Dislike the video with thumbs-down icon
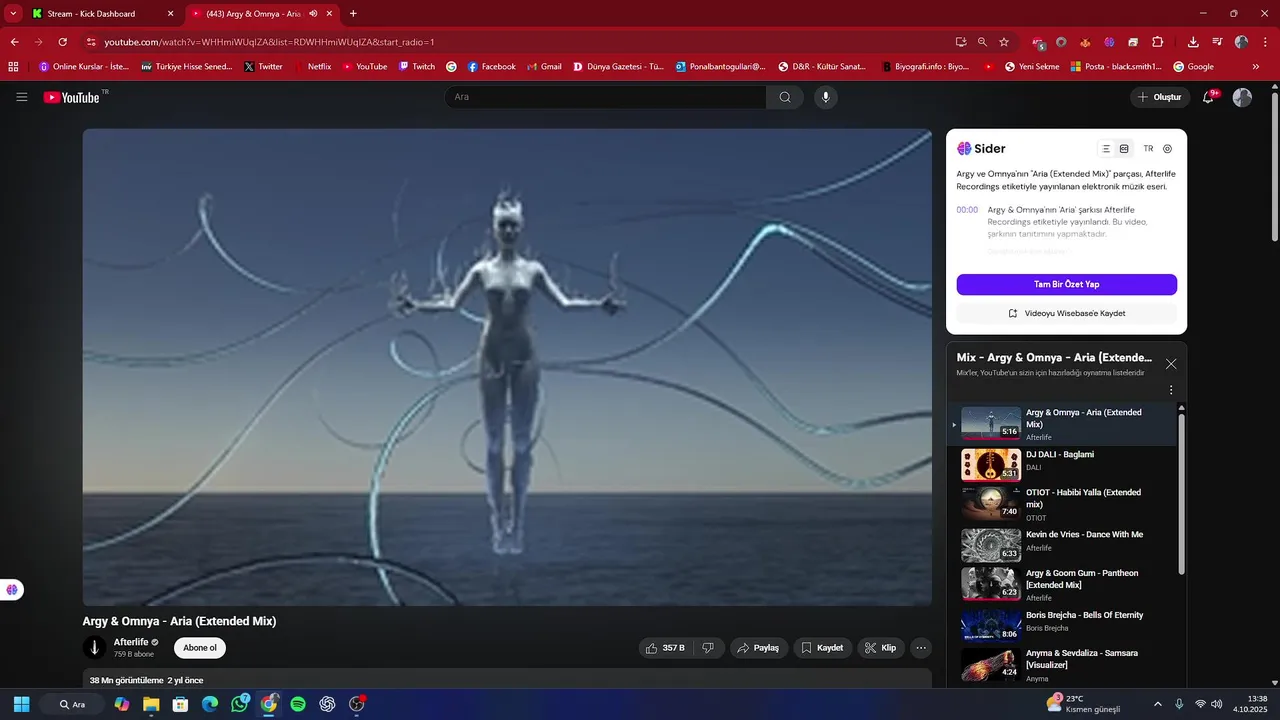Image resolution: width=1280 pixels, height=720 pixels. click(x=708, y=648)
